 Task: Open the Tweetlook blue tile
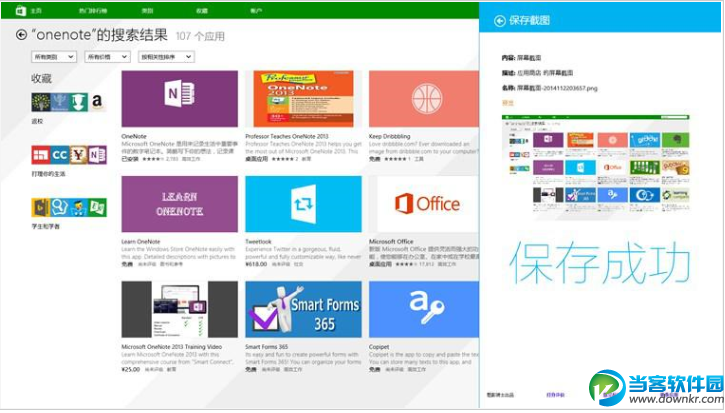303,204
